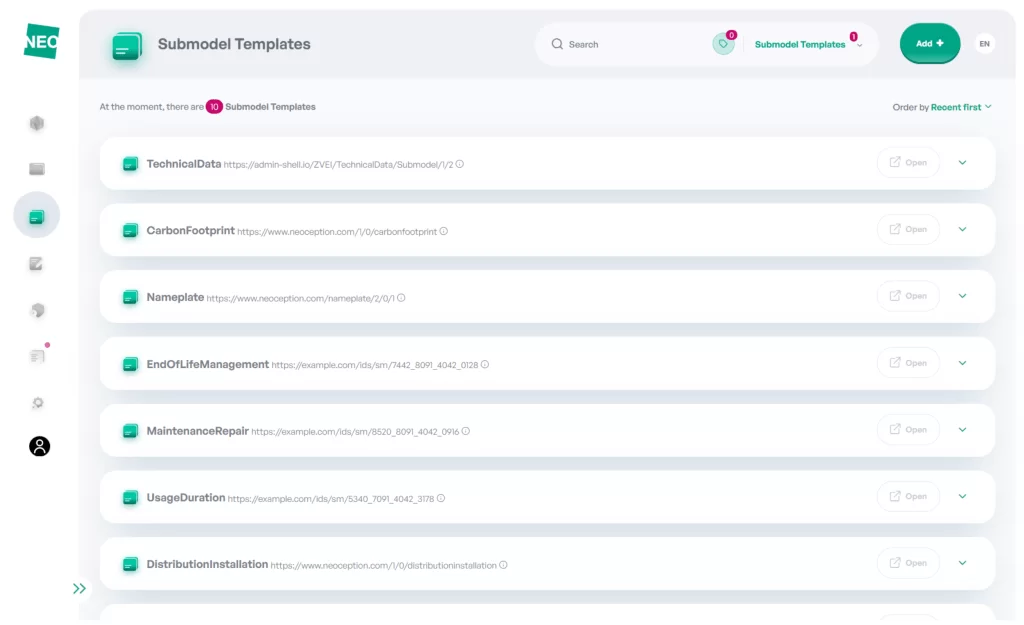Expand the Nameplate row chevron
This screenshot has width=1024, height=625.
962,296
